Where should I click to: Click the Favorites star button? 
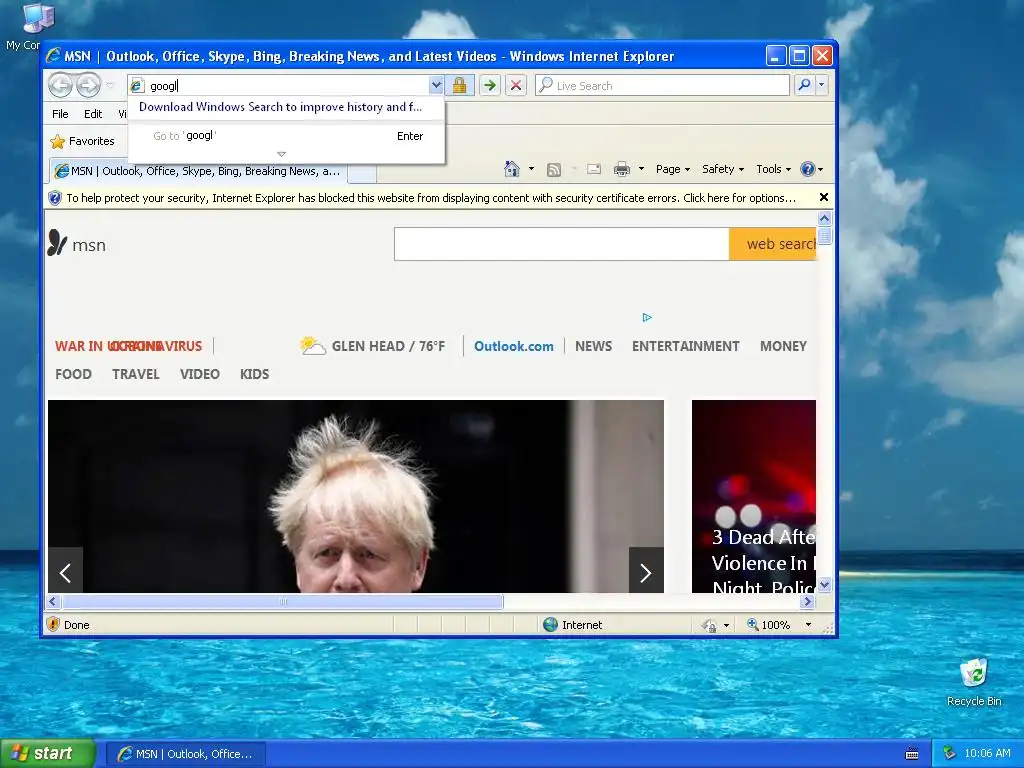click(x=83, y=141)
